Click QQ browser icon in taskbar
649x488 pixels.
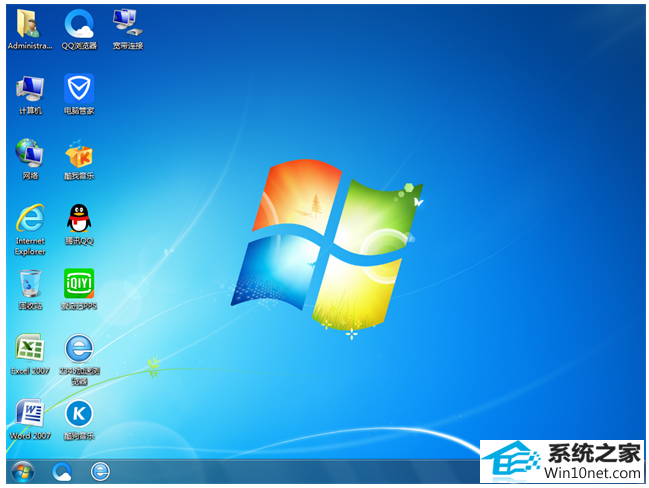point(62,472)
